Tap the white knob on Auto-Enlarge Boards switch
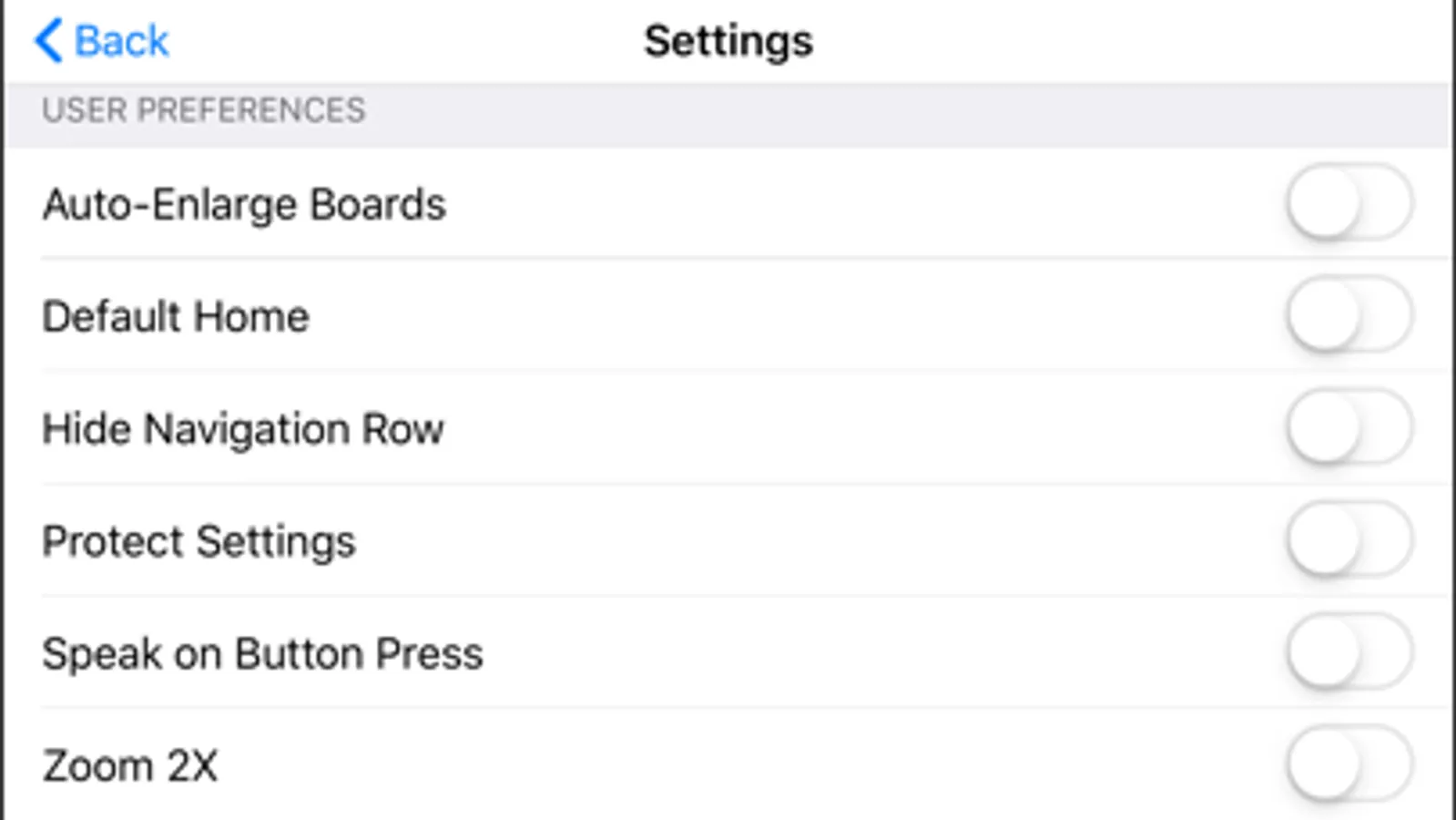 (1325, 202)
